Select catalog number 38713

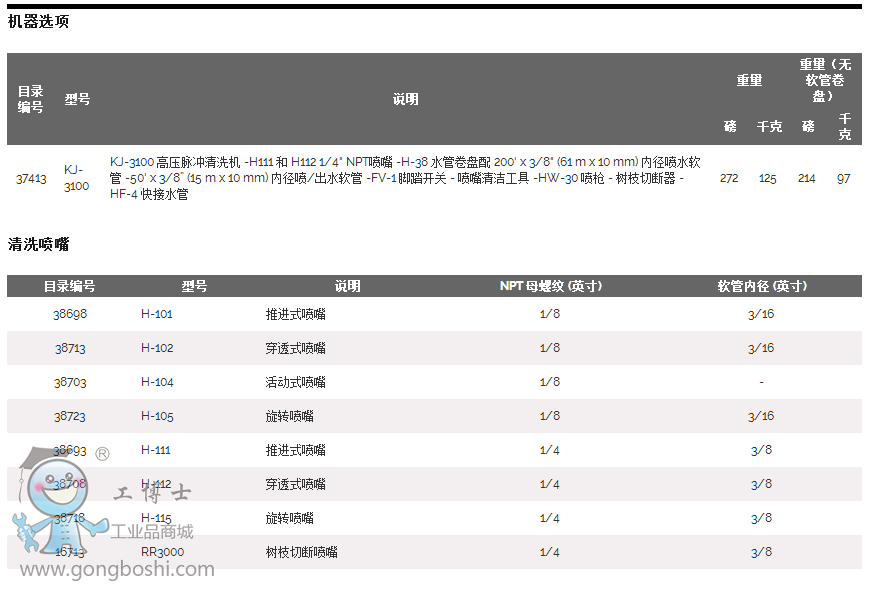coord(70,348)
